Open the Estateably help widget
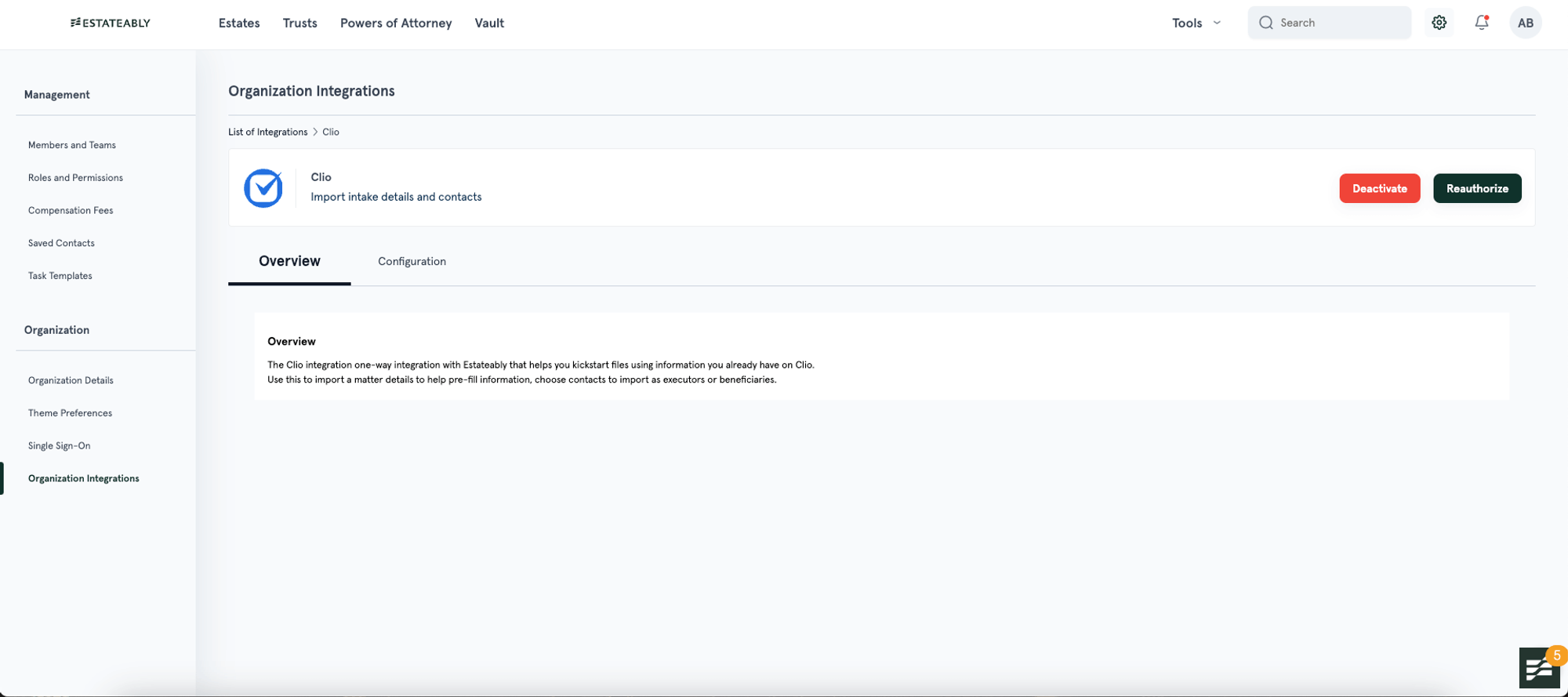The width and height of the screenshot is (1568, 697). (1540, 668)
